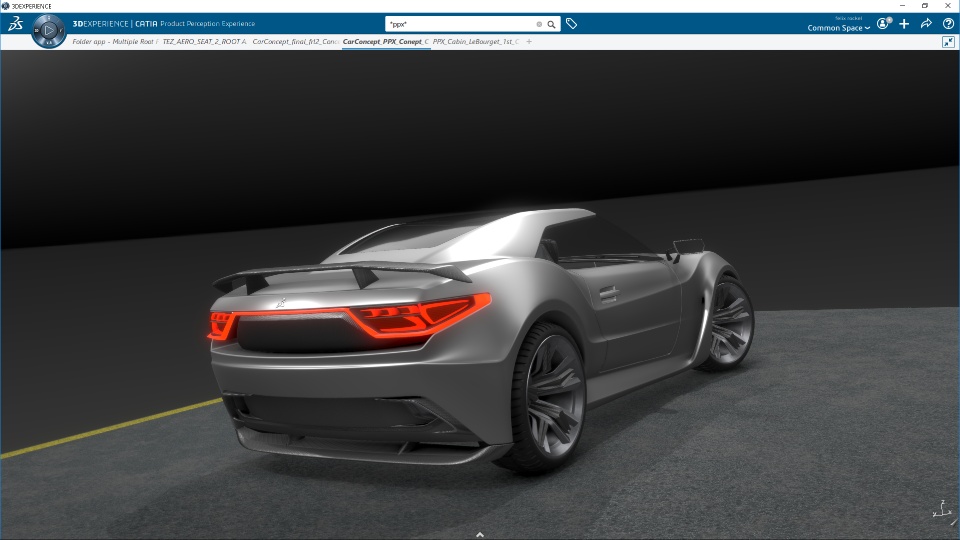Image resolution: width=960 pixels, height=540 pixels.
Task: Expand the bottom action bar chevron
Action: [x=480, y=534]
